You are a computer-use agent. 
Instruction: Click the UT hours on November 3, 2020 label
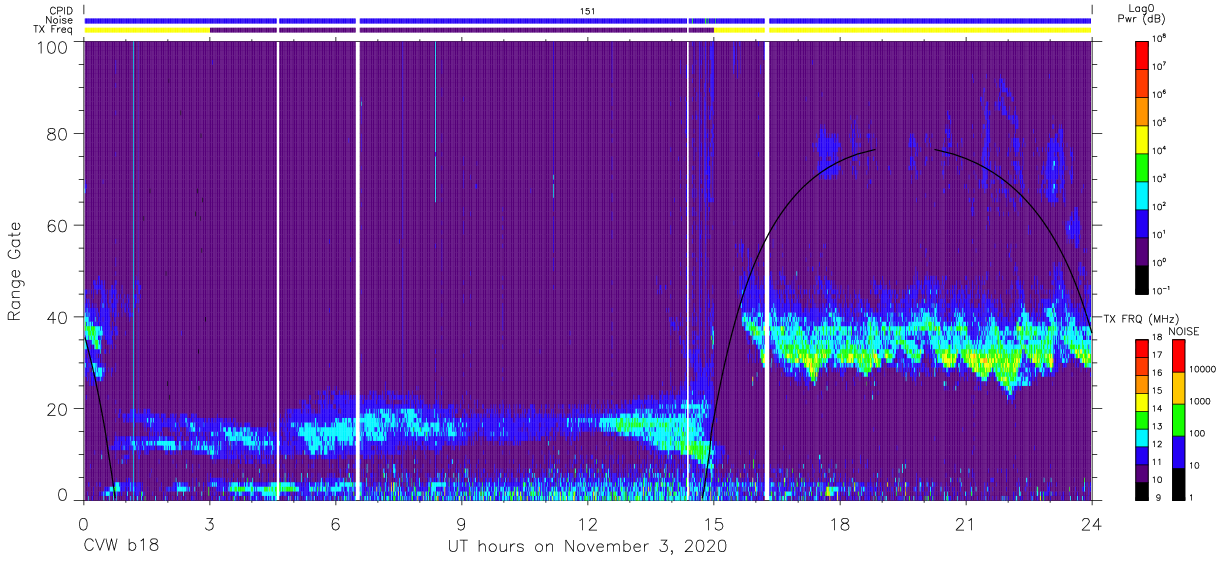click(588, 547)
